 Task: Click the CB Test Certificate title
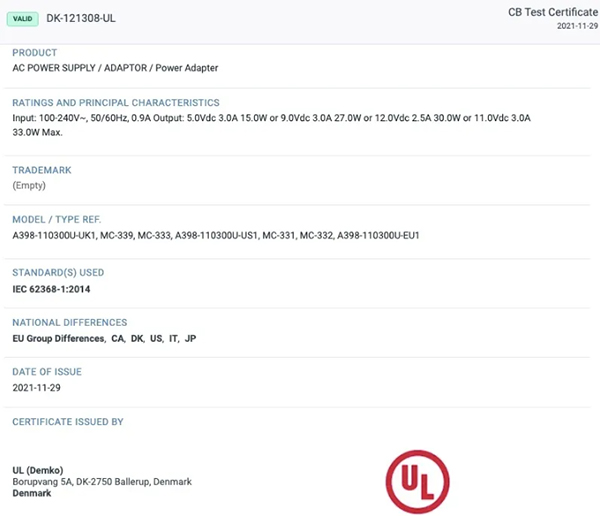pos(553,12)
